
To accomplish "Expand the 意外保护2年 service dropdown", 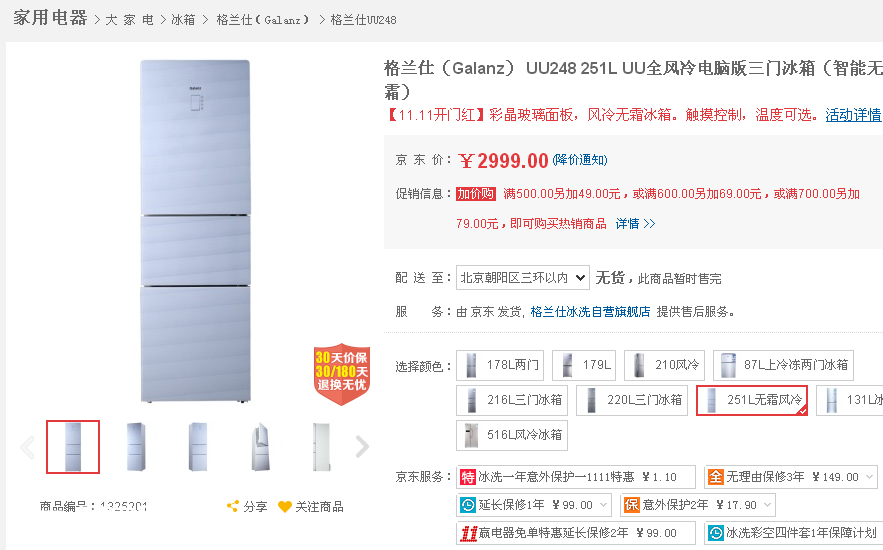I will click(698, 505).
